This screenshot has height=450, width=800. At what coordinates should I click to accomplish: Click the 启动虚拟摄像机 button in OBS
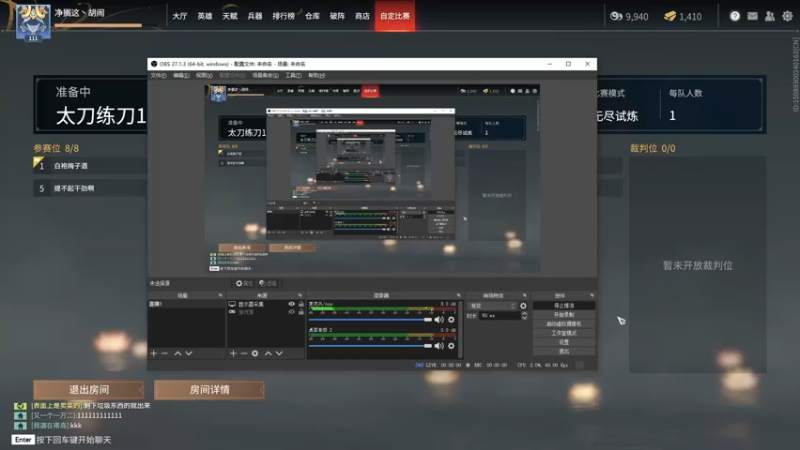click(564, 324)
